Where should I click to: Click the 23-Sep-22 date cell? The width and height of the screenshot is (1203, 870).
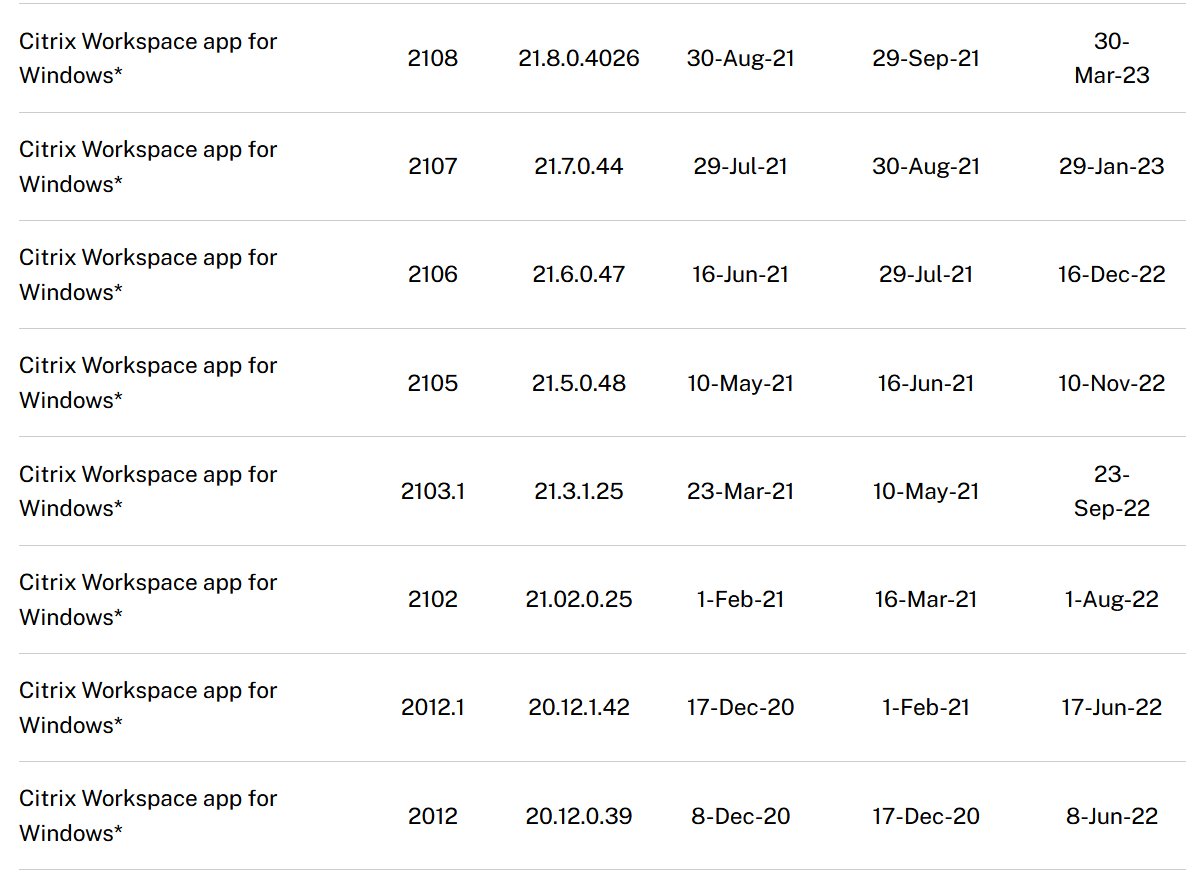[x=1112, y=491]
